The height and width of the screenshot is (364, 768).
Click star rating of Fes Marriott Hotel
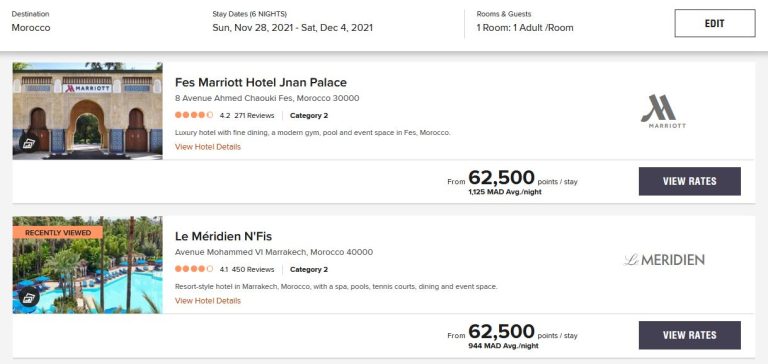tap(194, 116)
